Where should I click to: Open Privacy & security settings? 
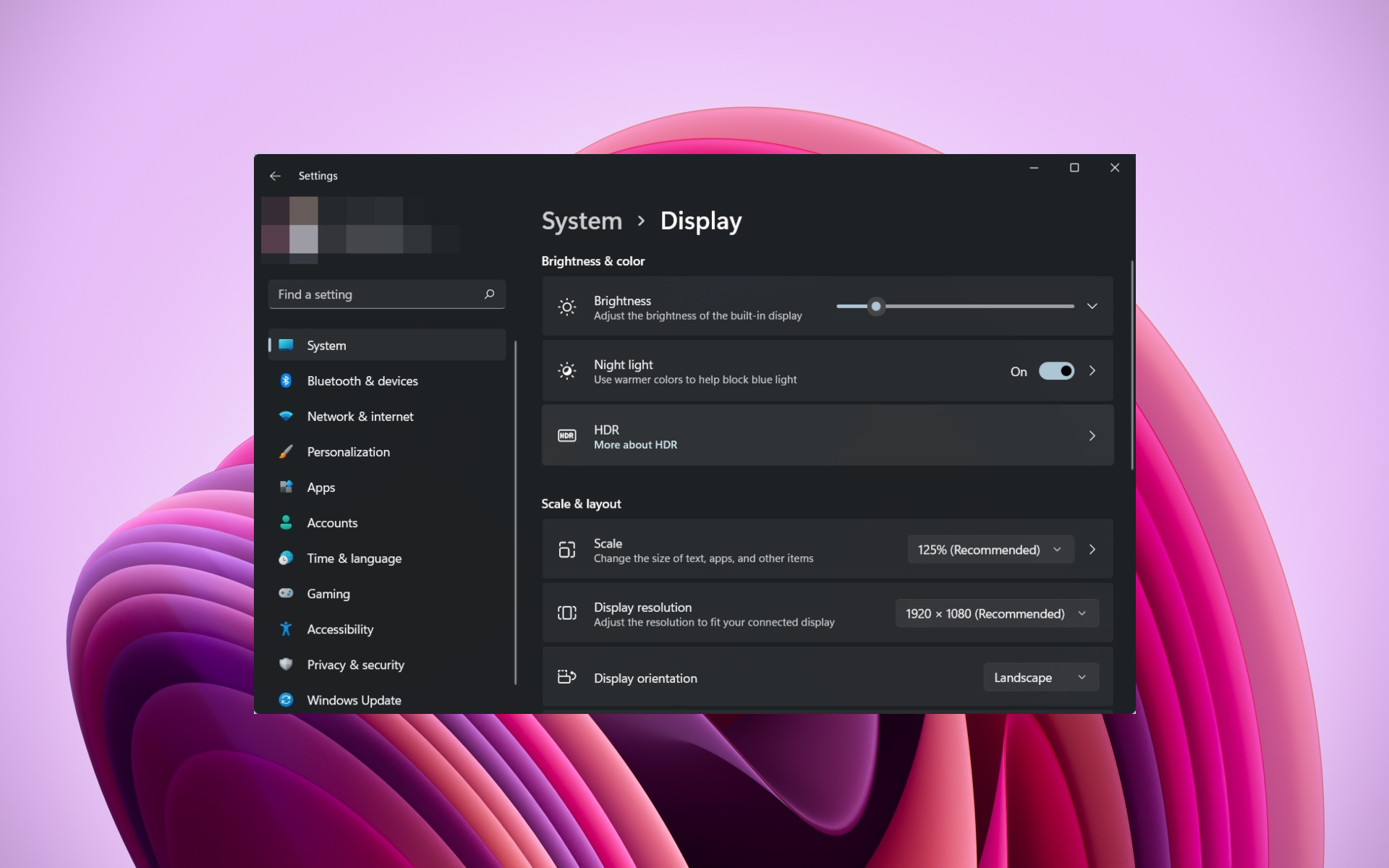pos(355,664)
